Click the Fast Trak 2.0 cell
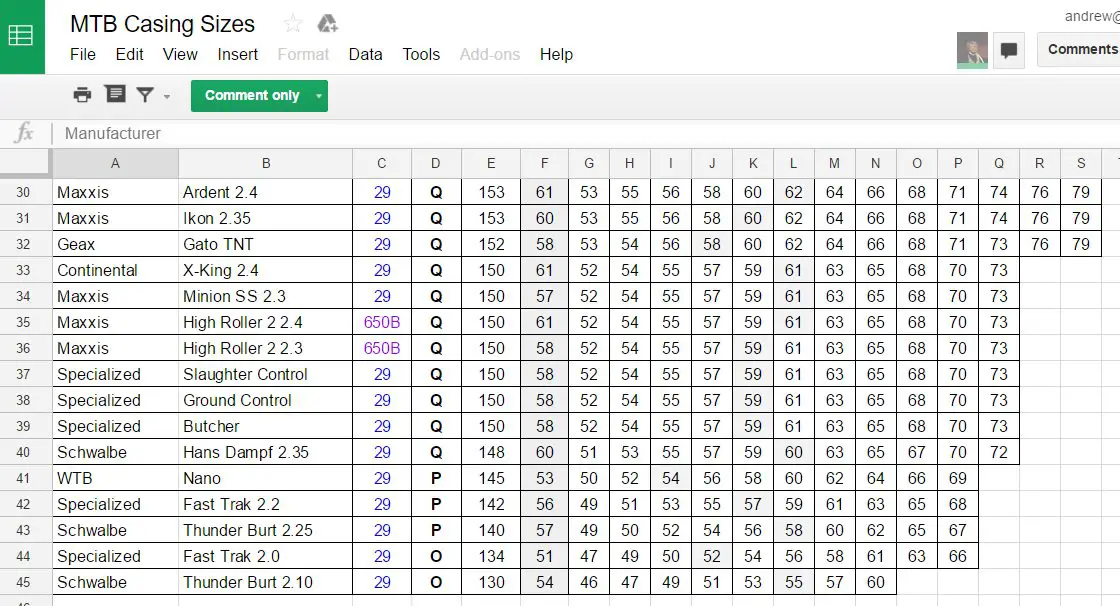The image size is (1120, 606). [266, 557]
